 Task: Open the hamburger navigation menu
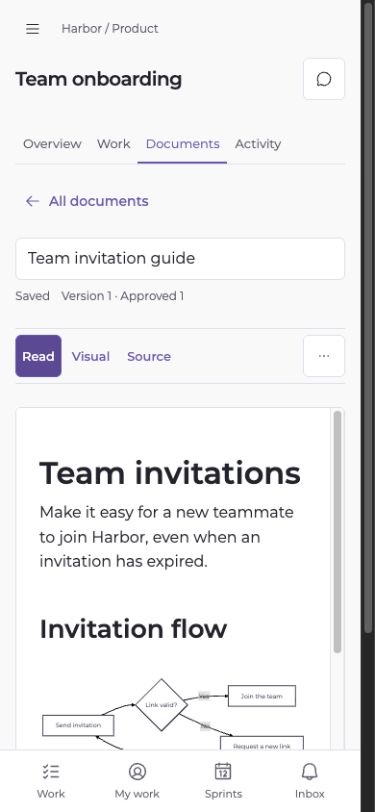pos(33,29)
